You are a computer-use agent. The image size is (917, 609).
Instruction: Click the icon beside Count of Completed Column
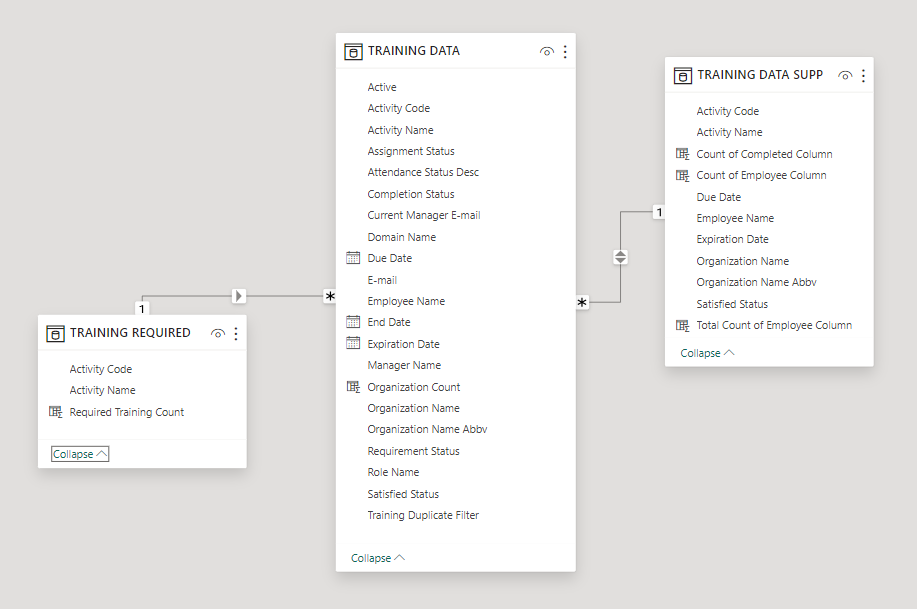pyautogui.click(x=682, y=154)
